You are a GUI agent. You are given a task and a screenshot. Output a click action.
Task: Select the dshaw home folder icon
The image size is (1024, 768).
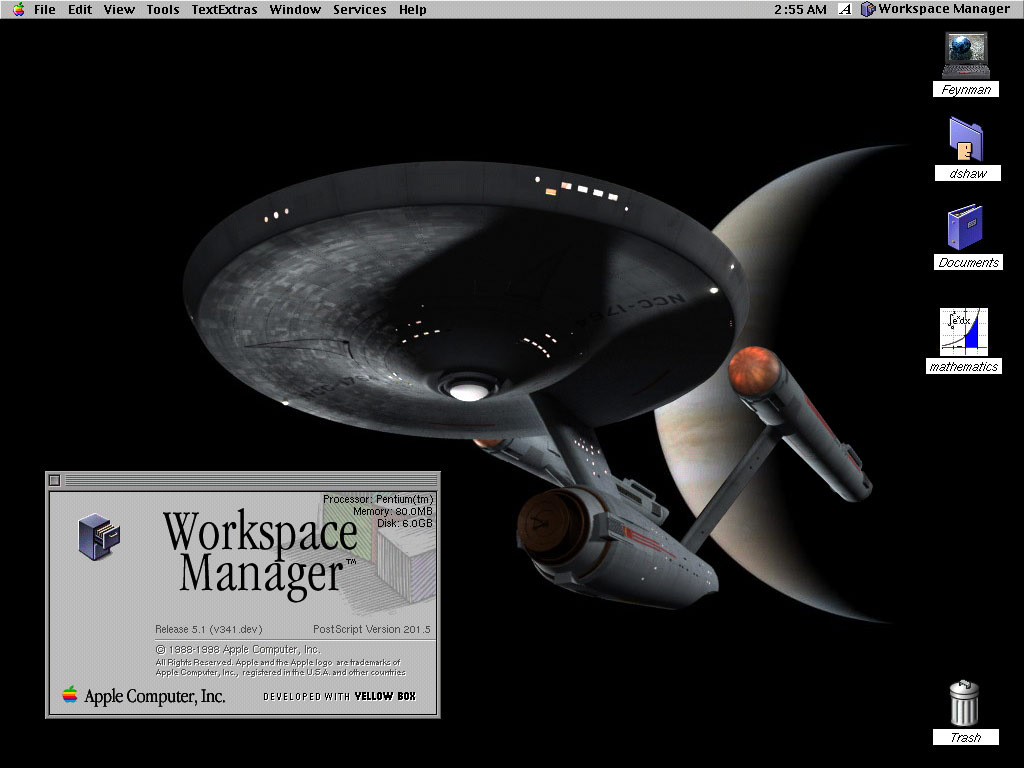point(967,140)
